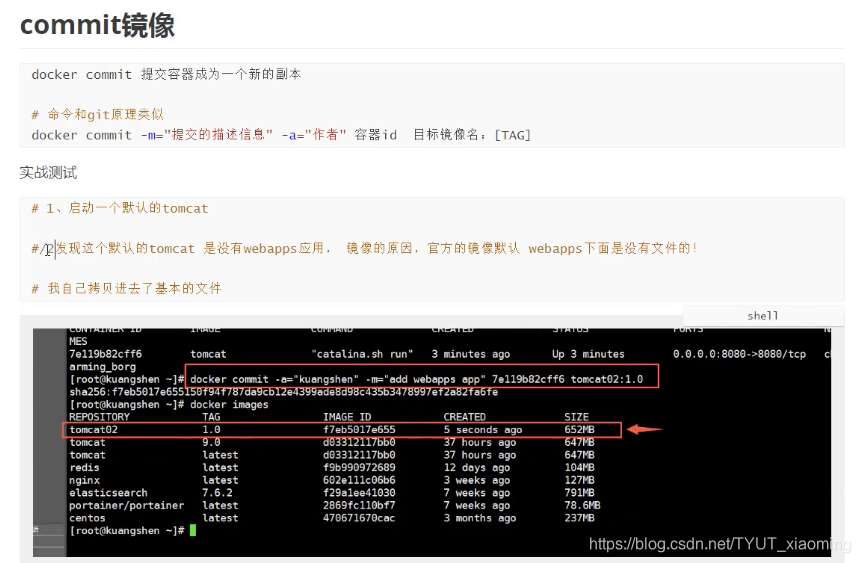Click the "5 seconds ago" created value
This screenshot has width=860, height=563.
click(x=483, y=430)
